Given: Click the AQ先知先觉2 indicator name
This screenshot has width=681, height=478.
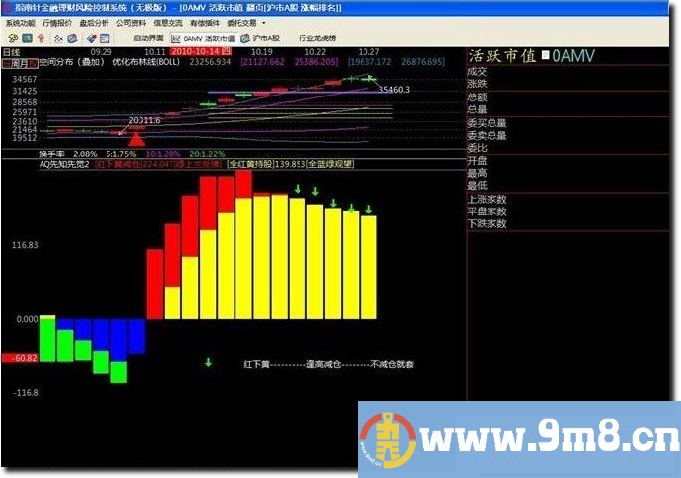Looking at the screenshot, I should pyautogui.click(x=64, y=164).
